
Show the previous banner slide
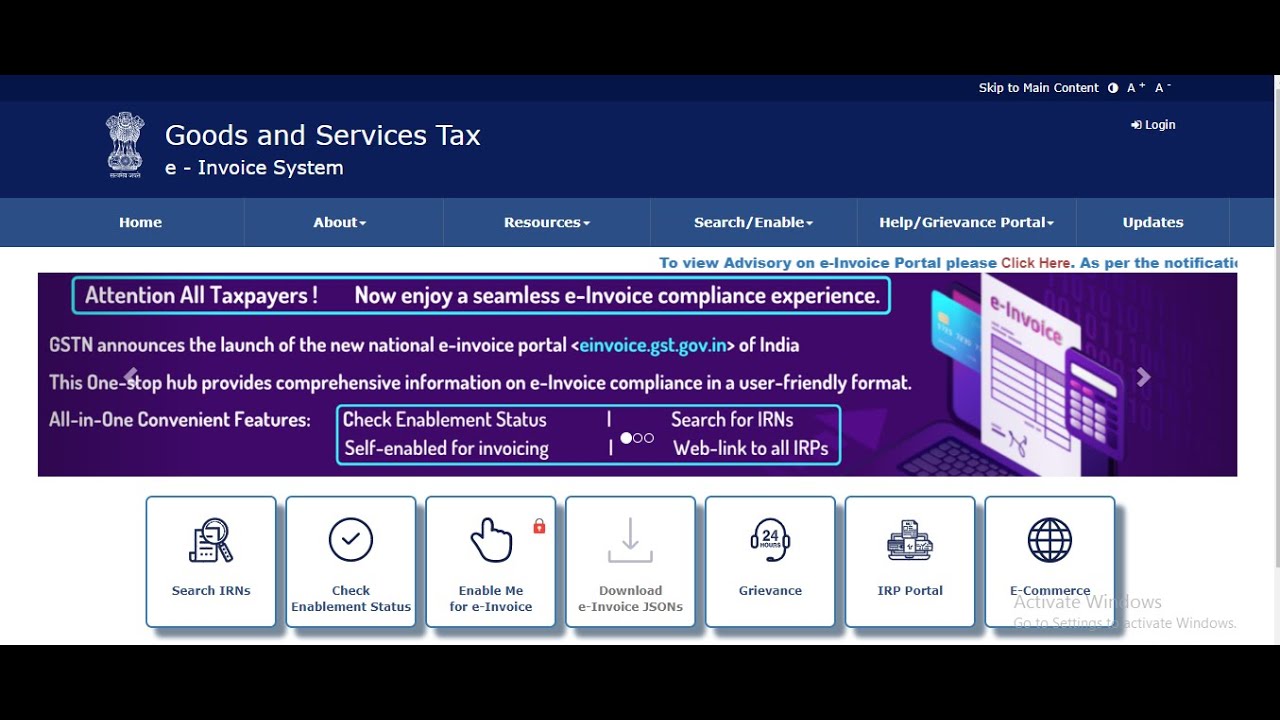pos(130,376)
